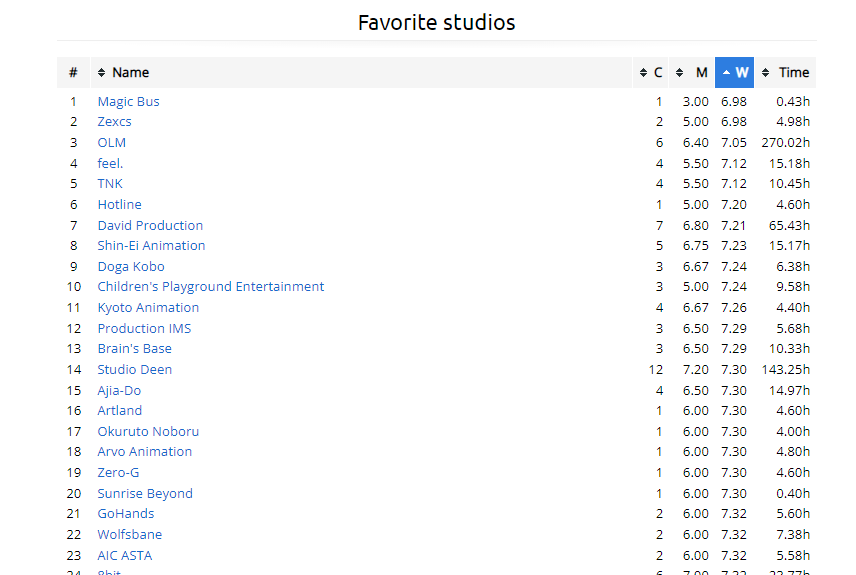Screen dimensions: 856x575
Task: Select the Shin-Ei Animation link
Action: (x=151, y=246)
